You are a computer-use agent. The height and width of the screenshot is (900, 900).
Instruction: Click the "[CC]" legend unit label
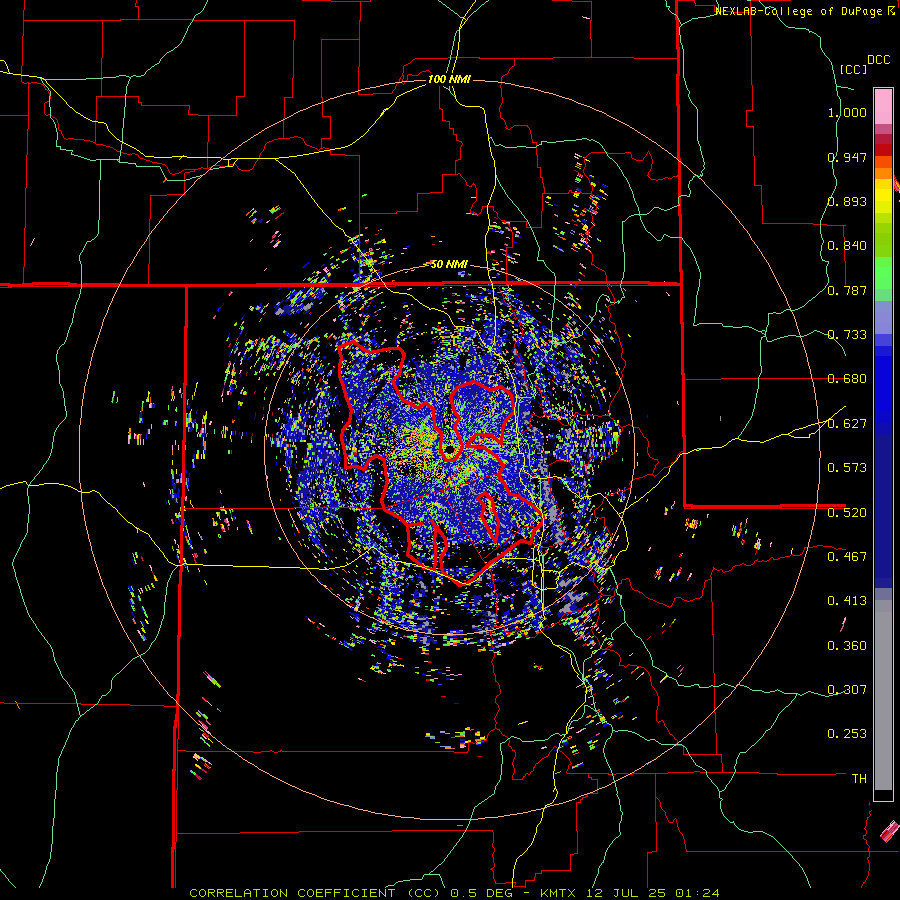coord(854,69)
